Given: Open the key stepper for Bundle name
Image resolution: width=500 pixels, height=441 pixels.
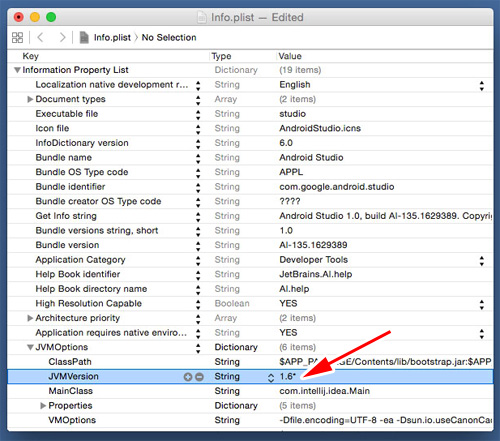Looking at the screenshot, I should pyautogui.click(x=198, y=158).
